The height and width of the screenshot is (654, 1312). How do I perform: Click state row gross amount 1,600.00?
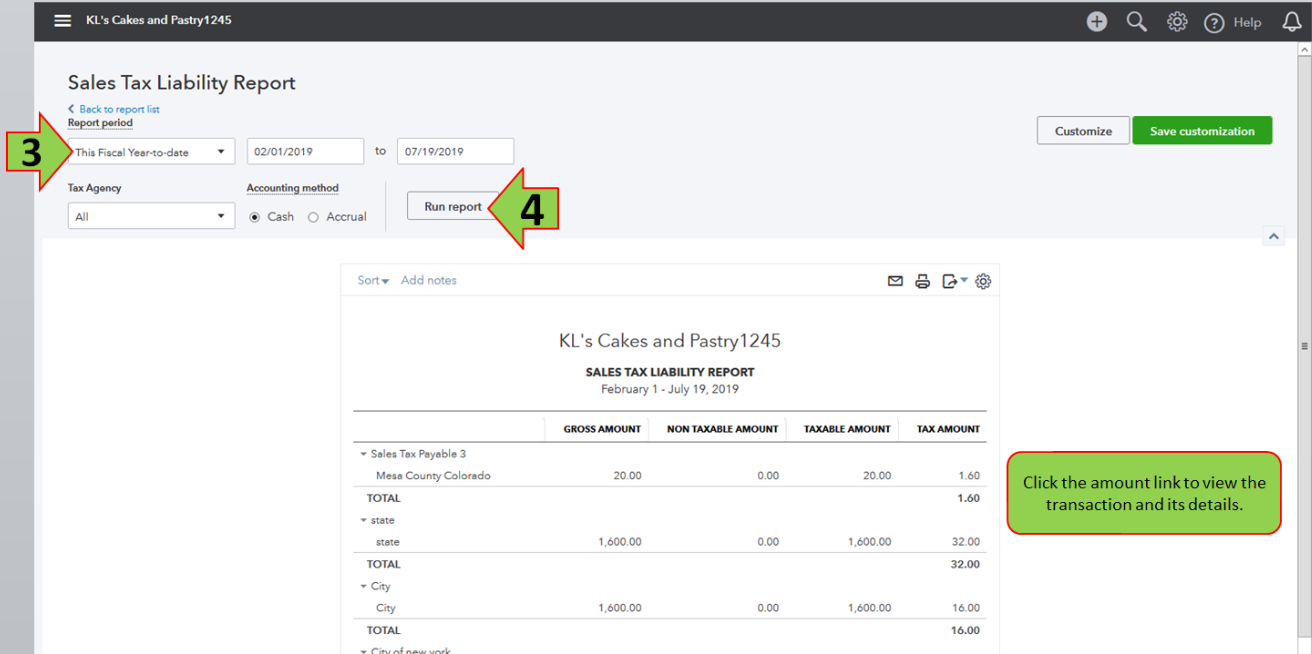coord(620,542)
